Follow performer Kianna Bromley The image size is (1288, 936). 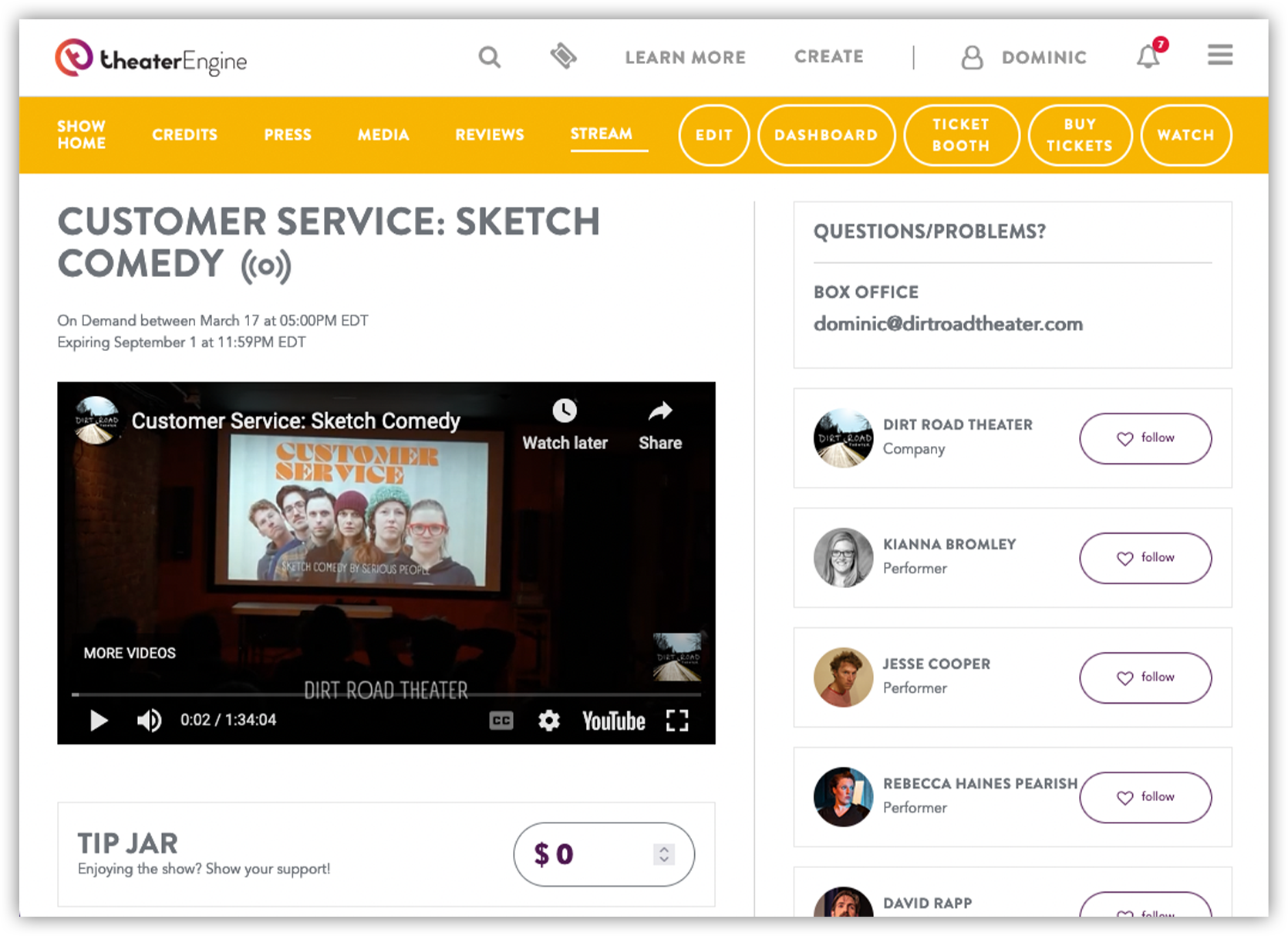[1145, 558]
